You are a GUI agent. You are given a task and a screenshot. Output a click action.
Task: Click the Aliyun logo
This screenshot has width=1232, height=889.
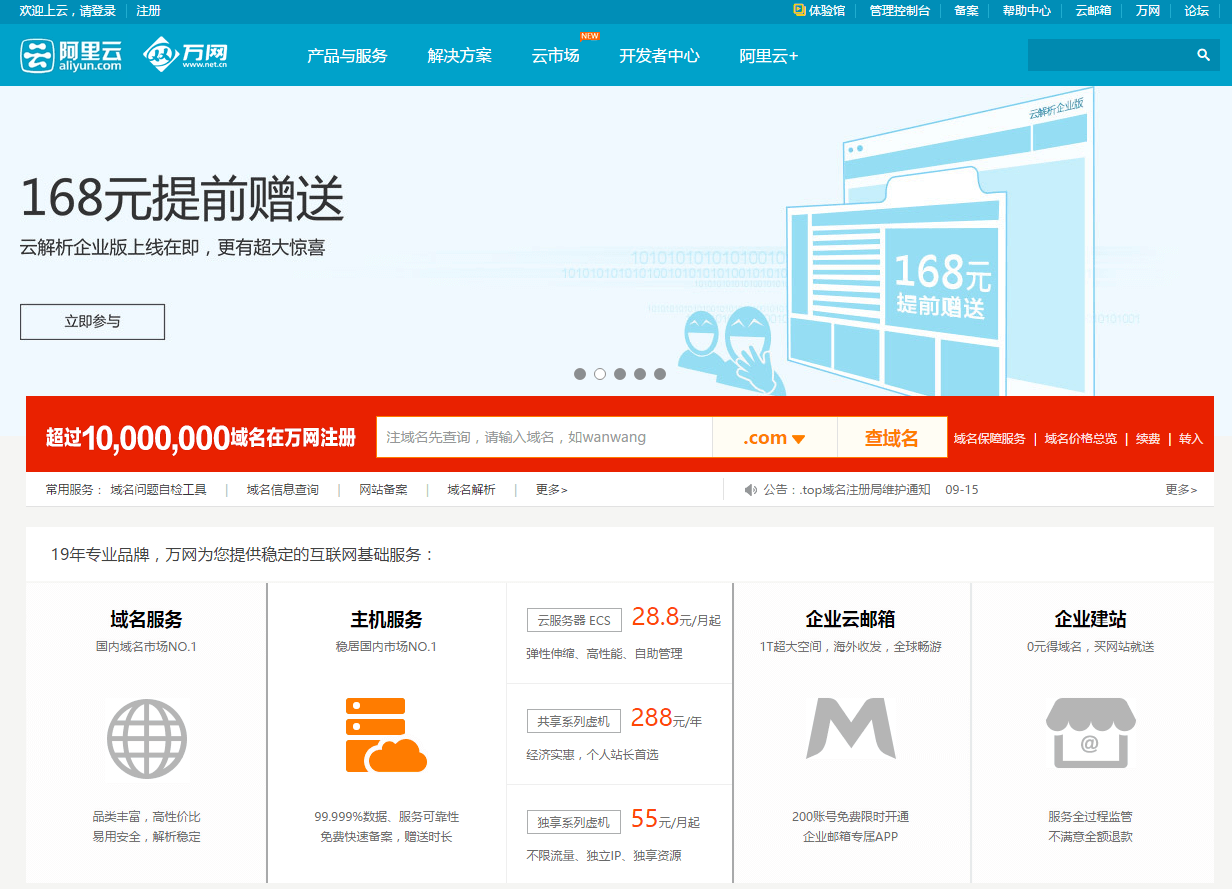(71, 55)
